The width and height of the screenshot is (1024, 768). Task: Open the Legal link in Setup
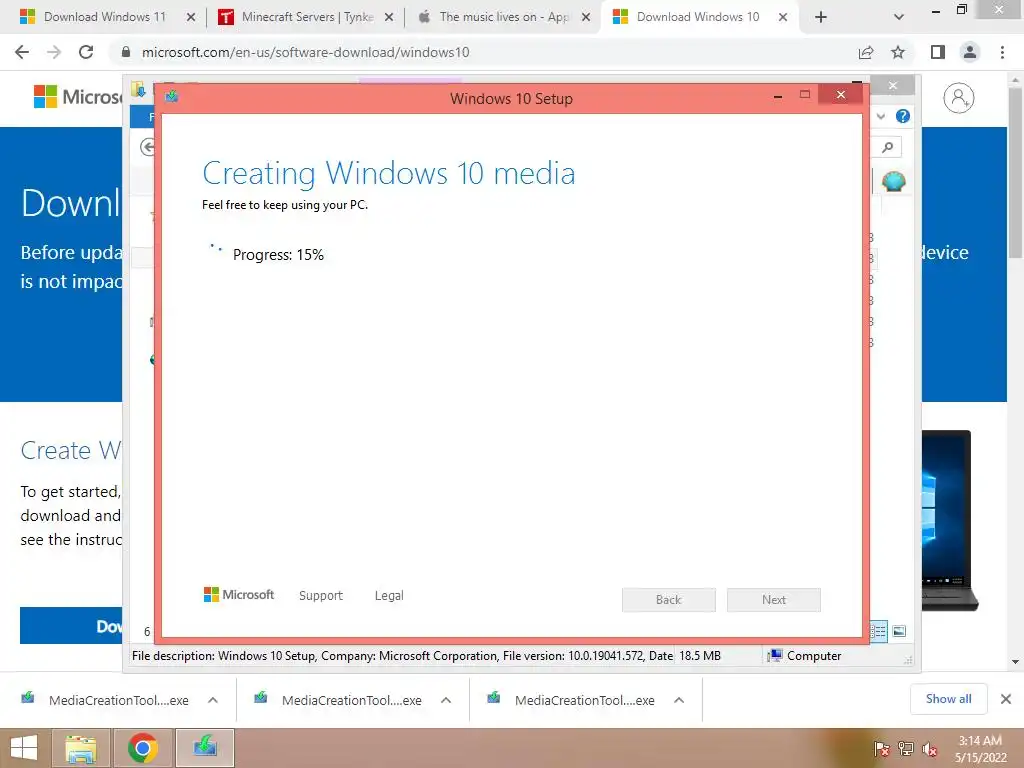[x=389, y=596]
